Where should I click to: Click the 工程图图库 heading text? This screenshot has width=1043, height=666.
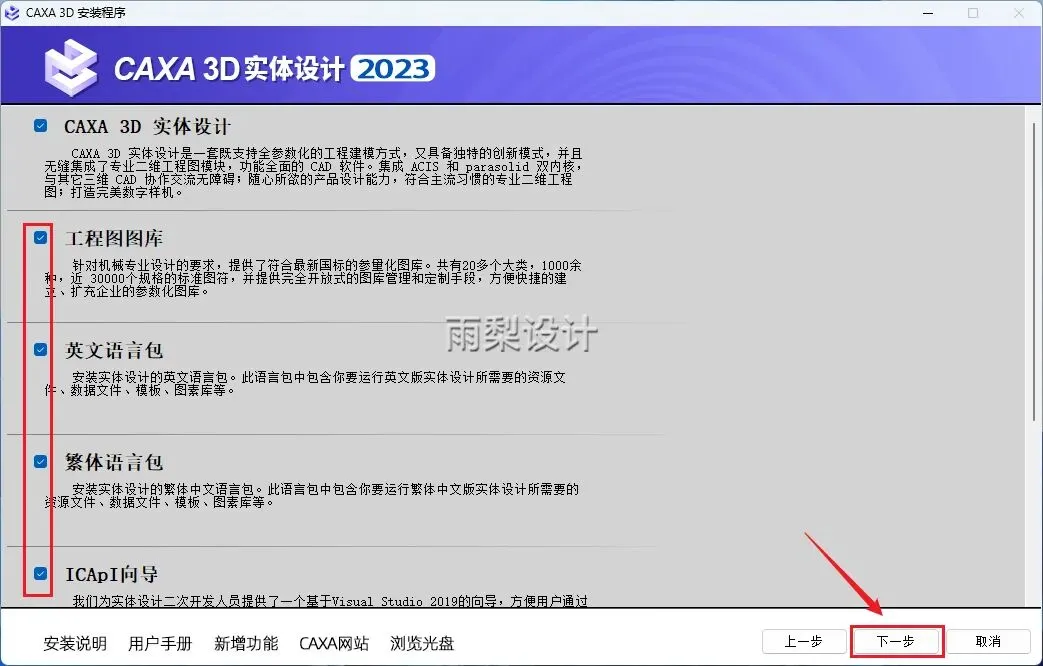pos(114,238)
